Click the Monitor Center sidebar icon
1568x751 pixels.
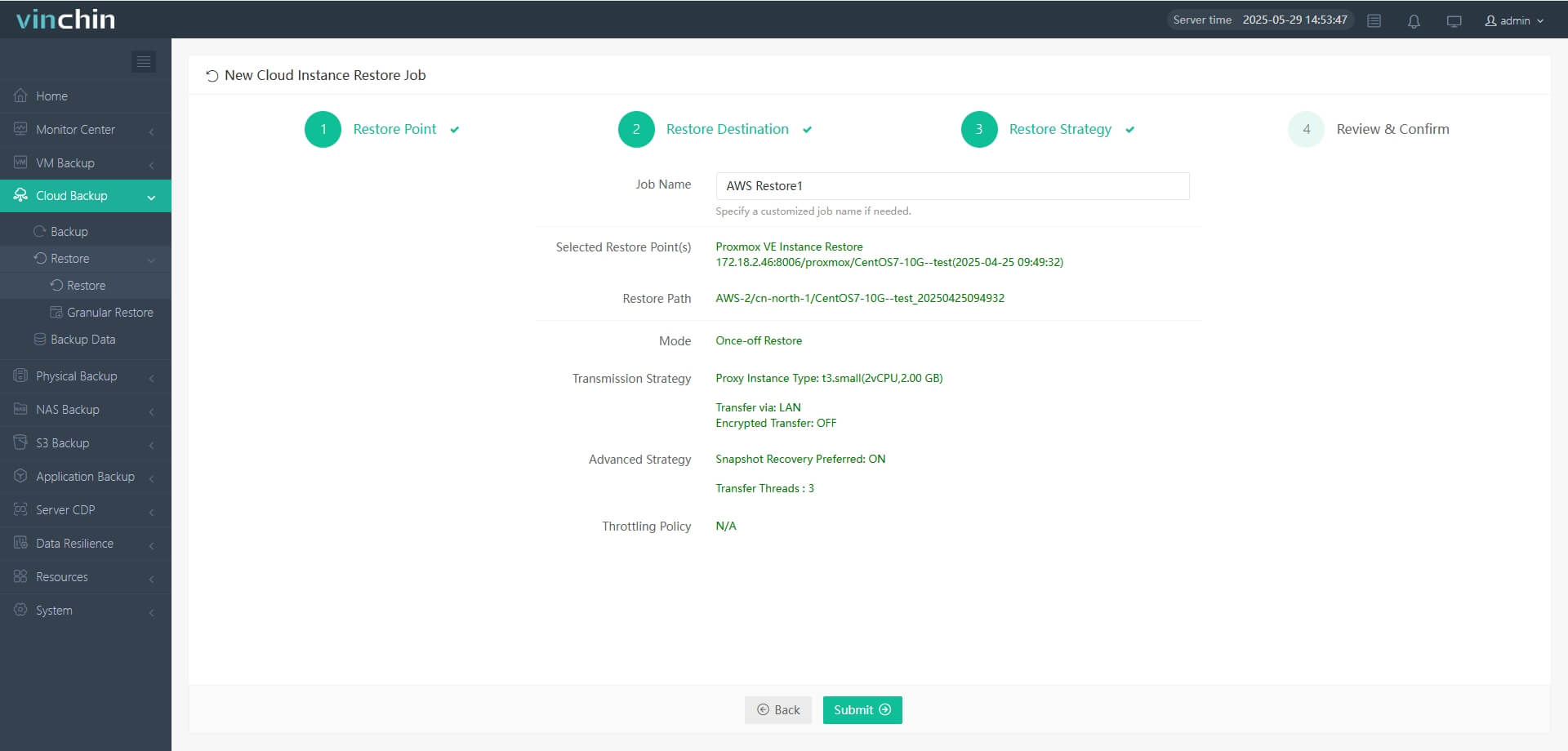pyautogui.click(x=20, y=129)
